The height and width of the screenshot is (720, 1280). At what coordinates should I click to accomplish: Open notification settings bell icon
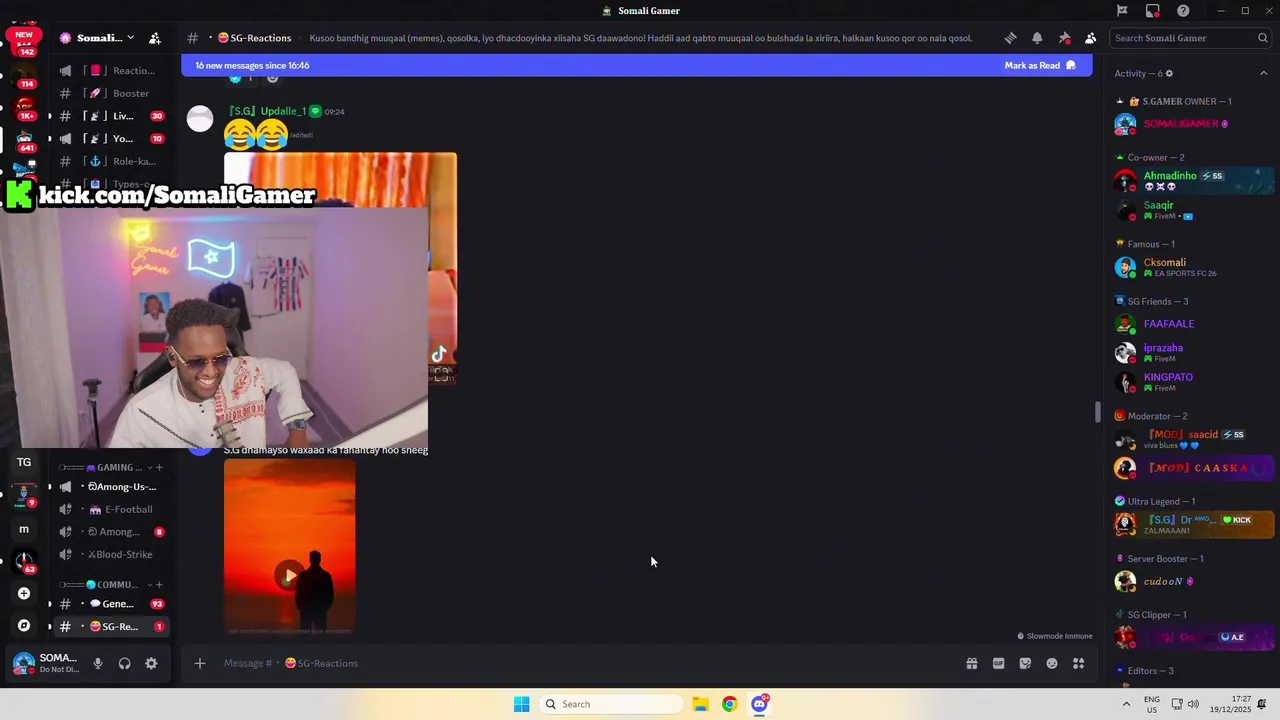(1037, 38)
